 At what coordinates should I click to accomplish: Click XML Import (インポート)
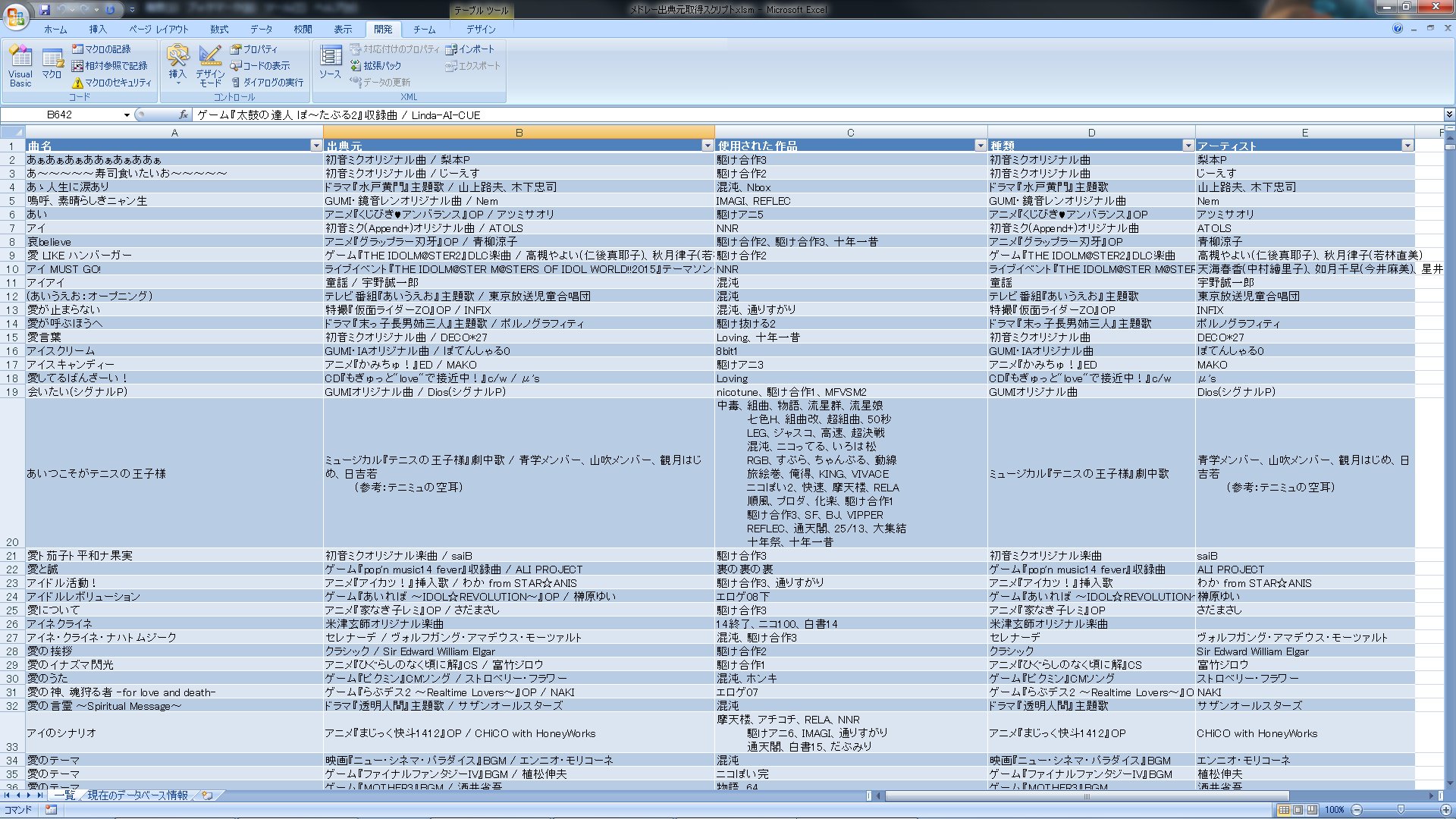(x=469, y=49)
